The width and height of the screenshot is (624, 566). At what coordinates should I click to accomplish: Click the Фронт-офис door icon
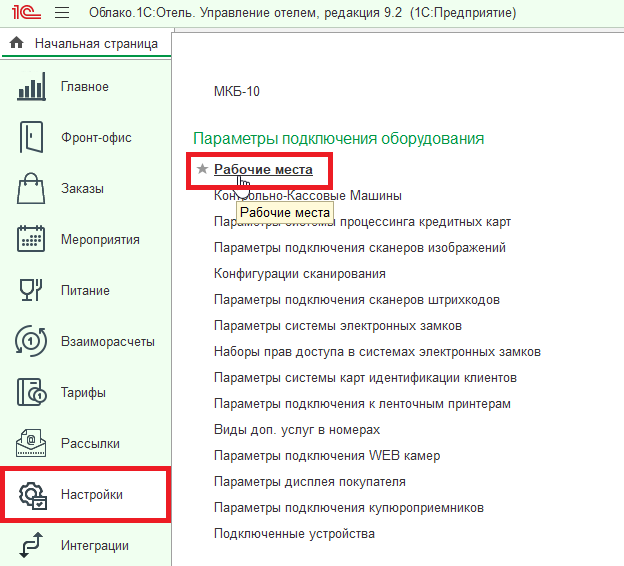click(x=31, y=137)
